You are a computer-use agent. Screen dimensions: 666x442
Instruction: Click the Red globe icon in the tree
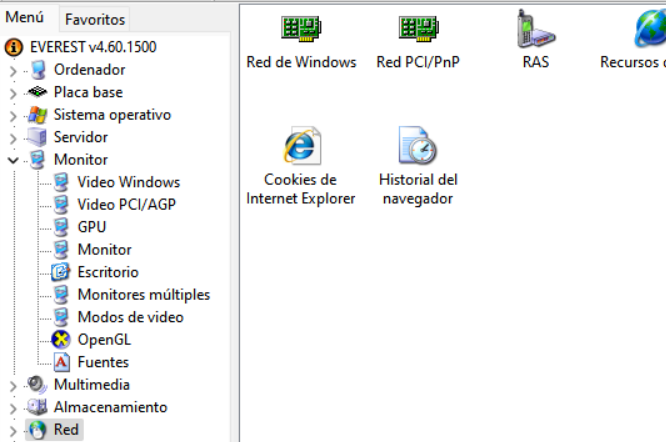(x=38, y=430)
